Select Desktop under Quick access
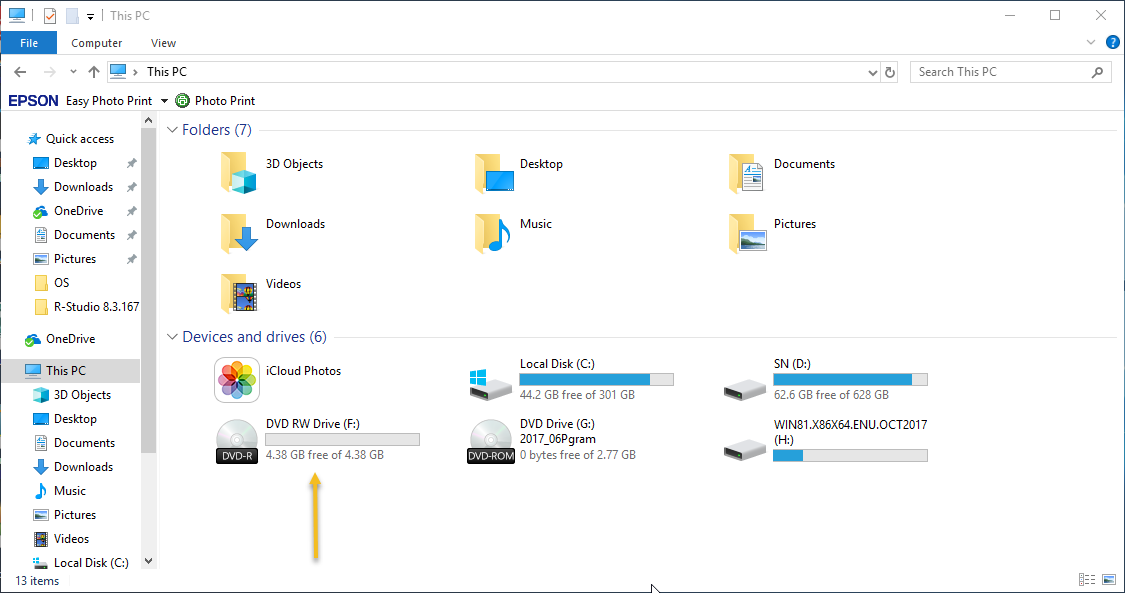The width and height of the screenshot is (1125, 593). 75,163
